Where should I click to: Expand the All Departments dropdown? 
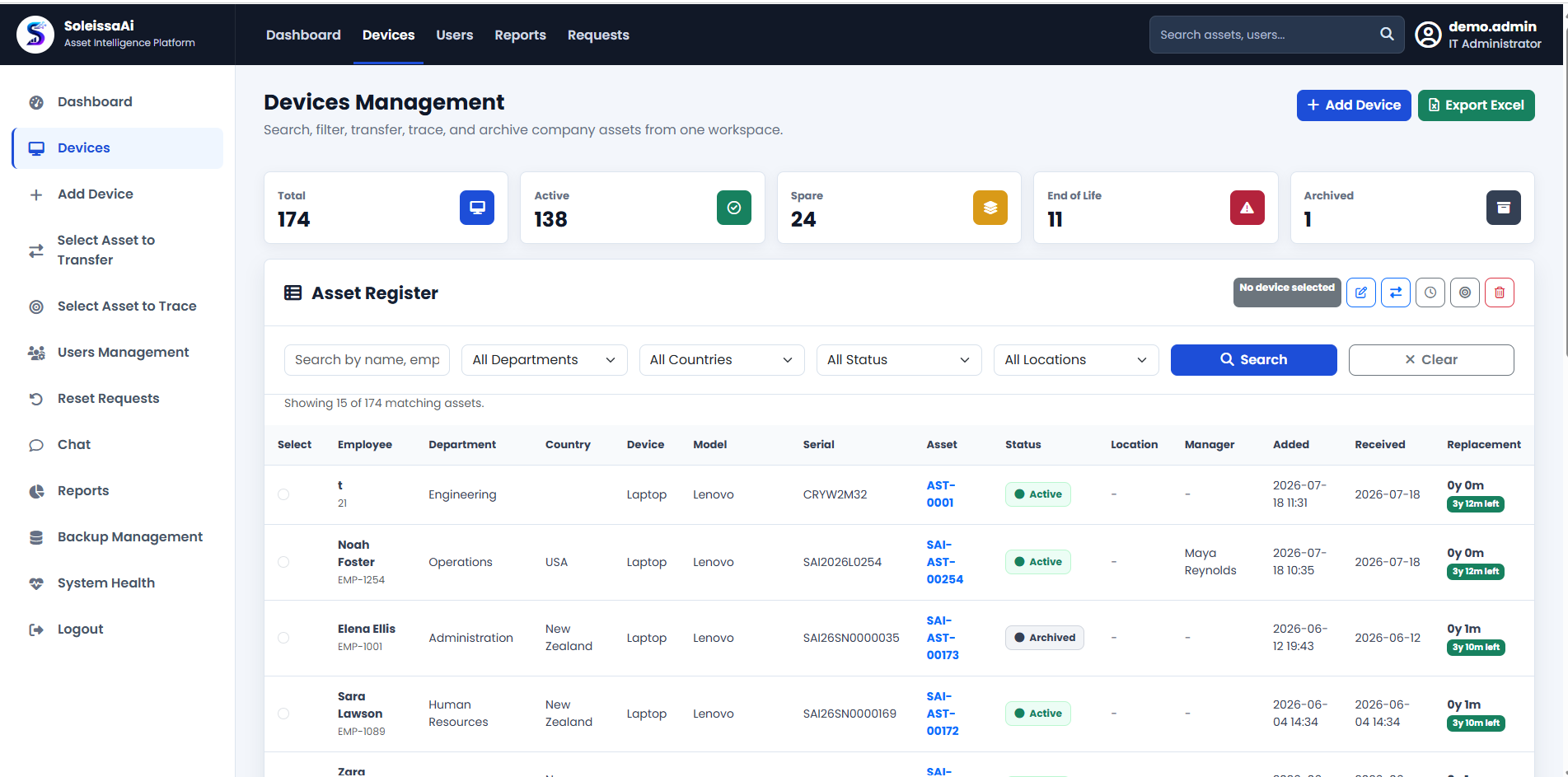click(544, 360)
